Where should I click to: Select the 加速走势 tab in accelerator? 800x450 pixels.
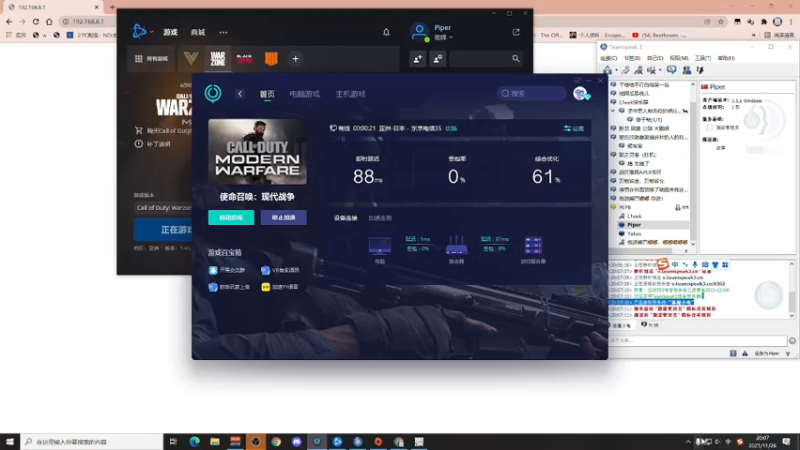pyautogui.click(x=380, y=218)
